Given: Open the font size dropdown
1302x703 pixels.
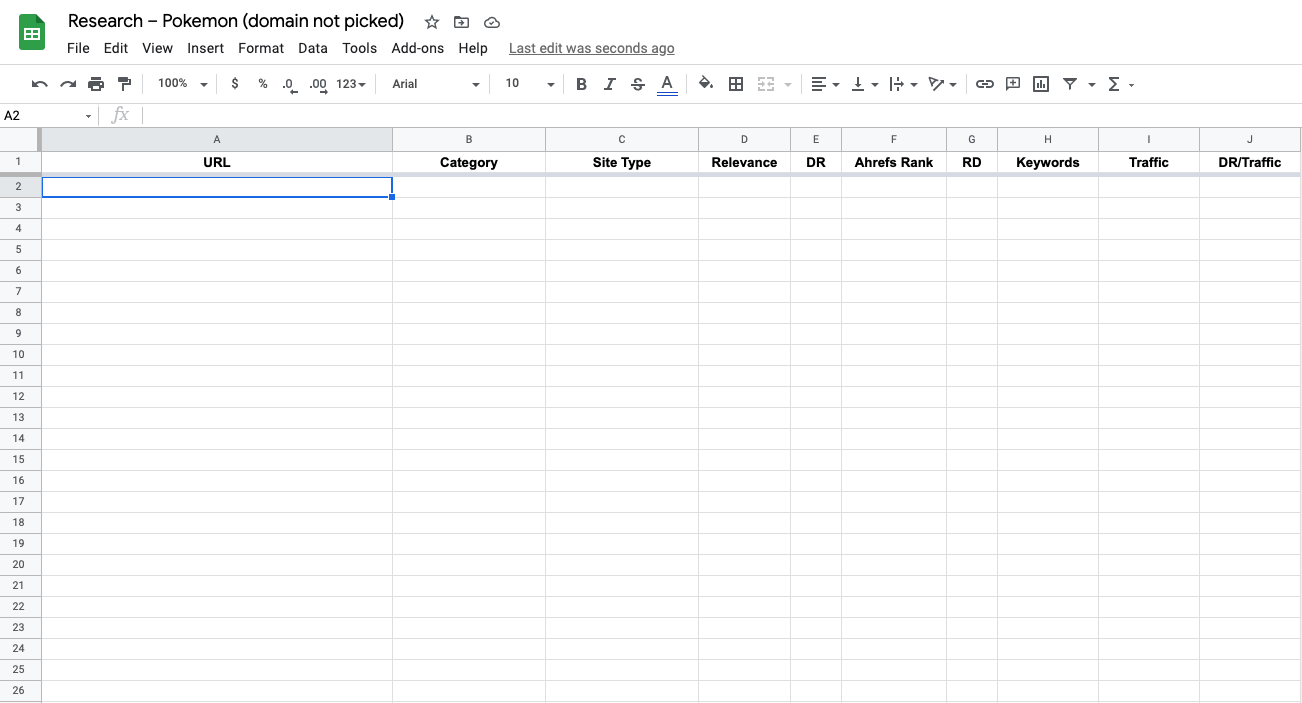Looking at the screenshot, I should [x=529, y=84].
